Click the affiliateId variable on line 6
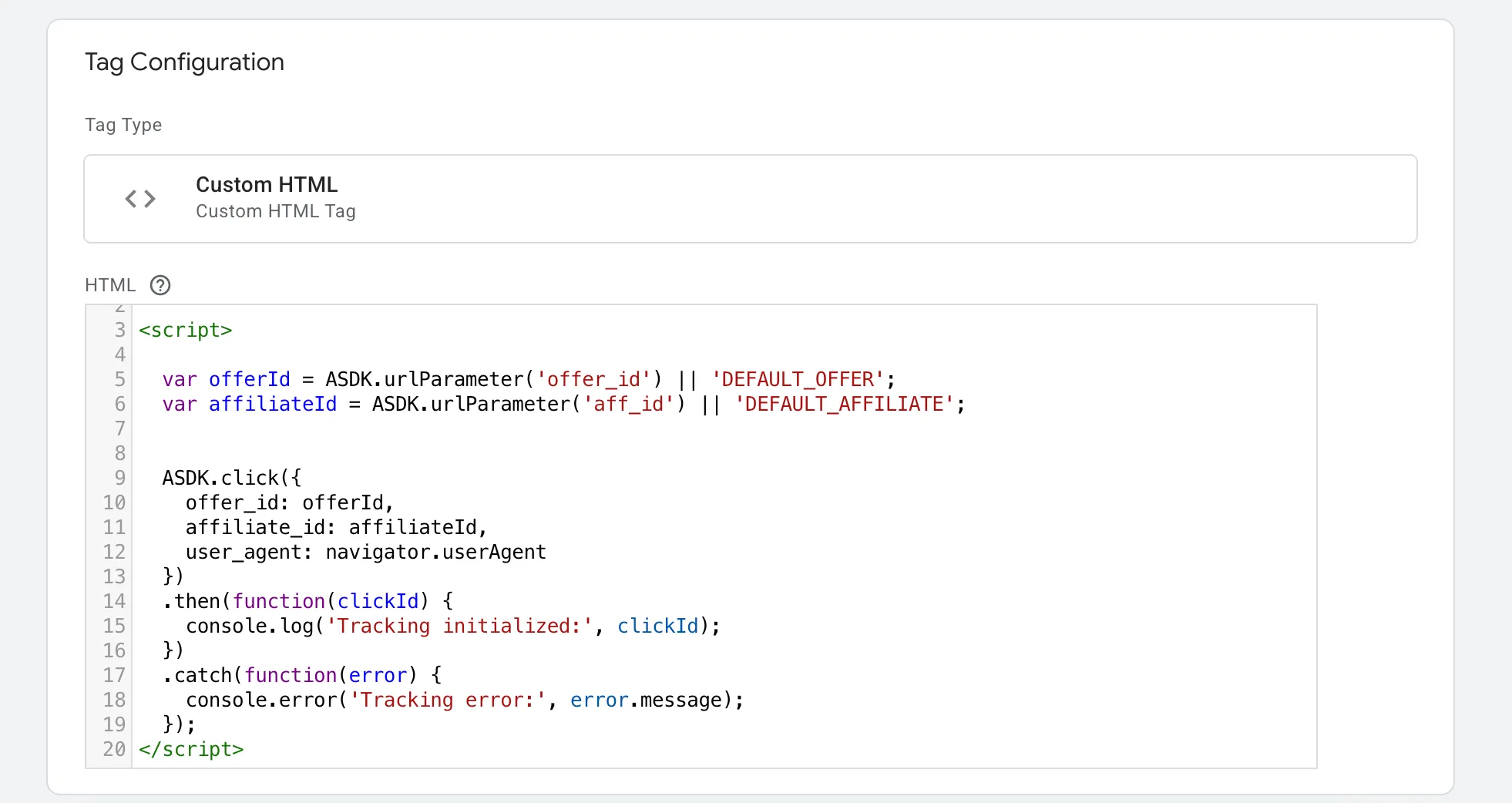 (272, 404)
